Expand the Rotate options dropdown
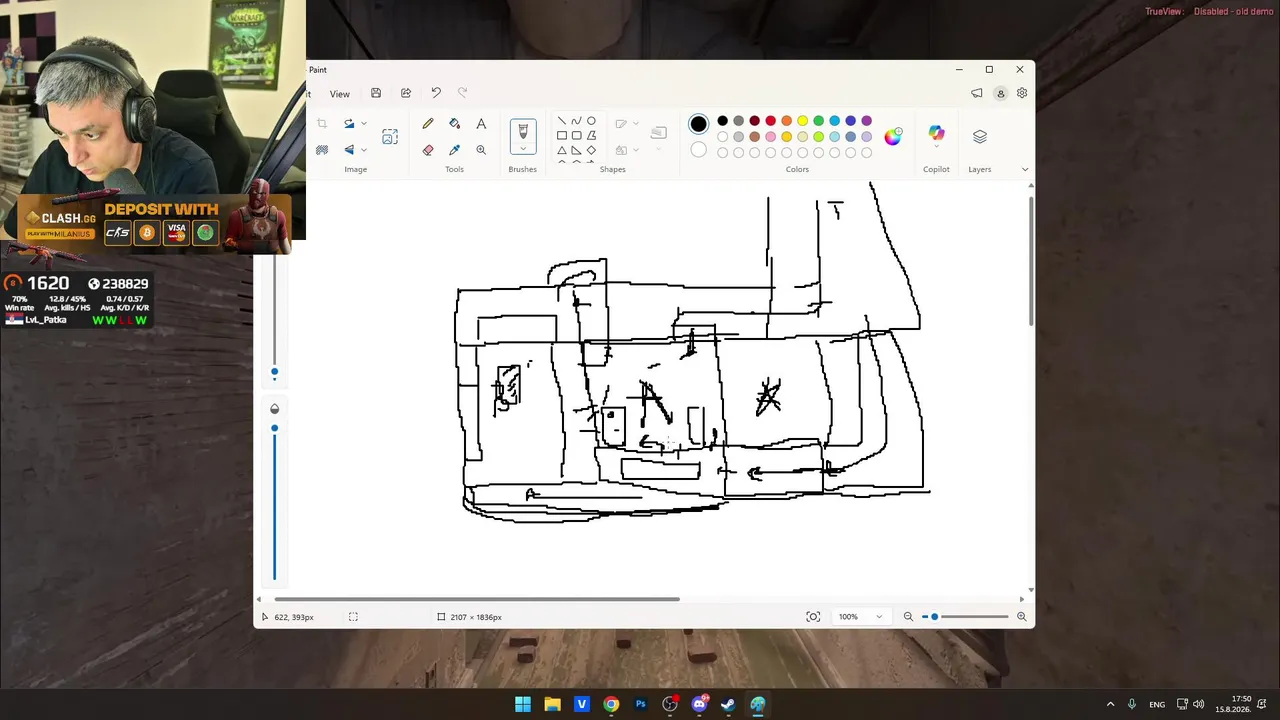The image size is (1280, 720). (363, 123)
